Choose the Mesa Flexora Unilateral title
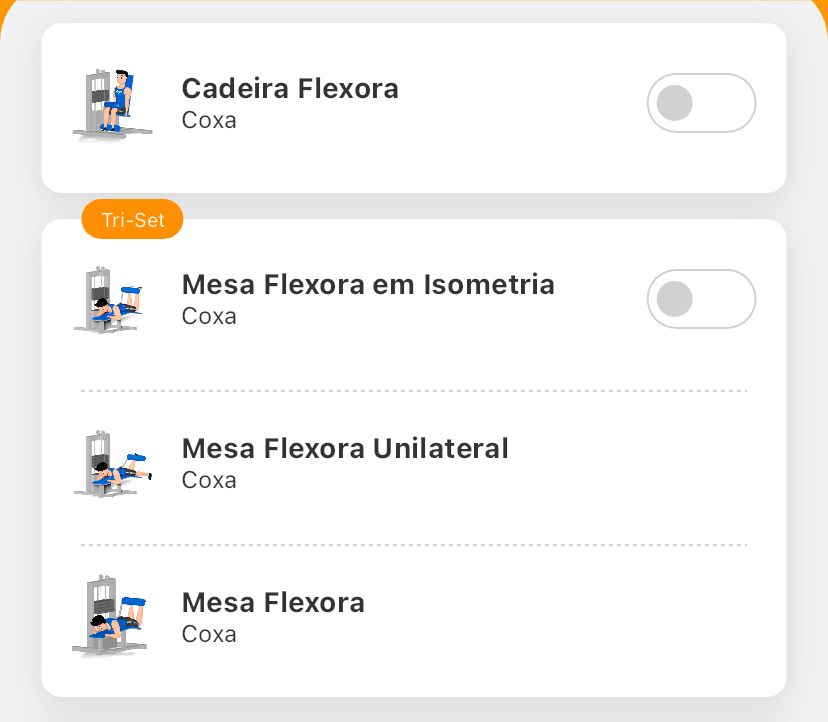The image size is (828, 722). (345, 448)
